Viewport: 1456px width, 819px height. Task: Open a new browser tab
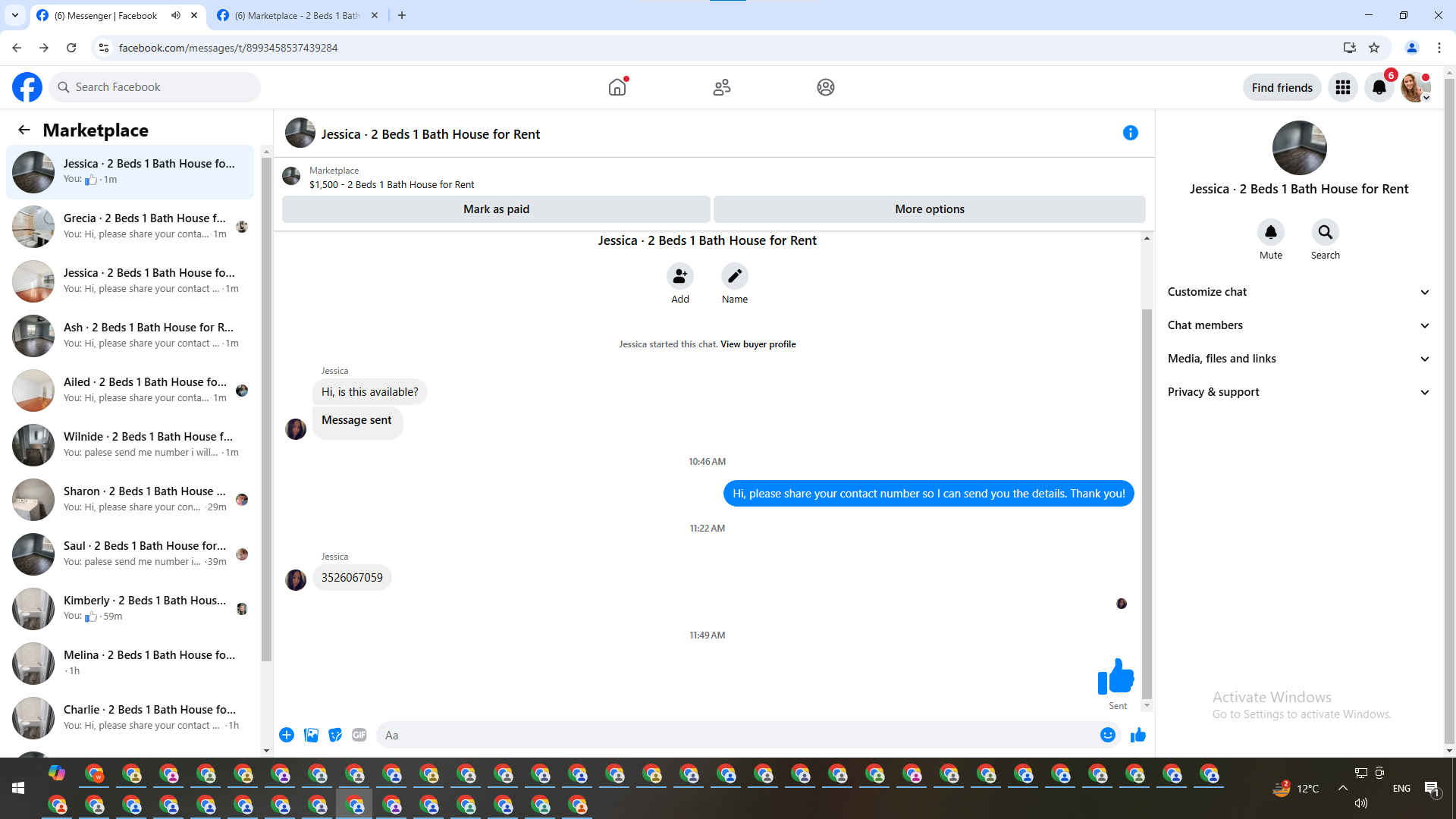click(x=402, y=15)
